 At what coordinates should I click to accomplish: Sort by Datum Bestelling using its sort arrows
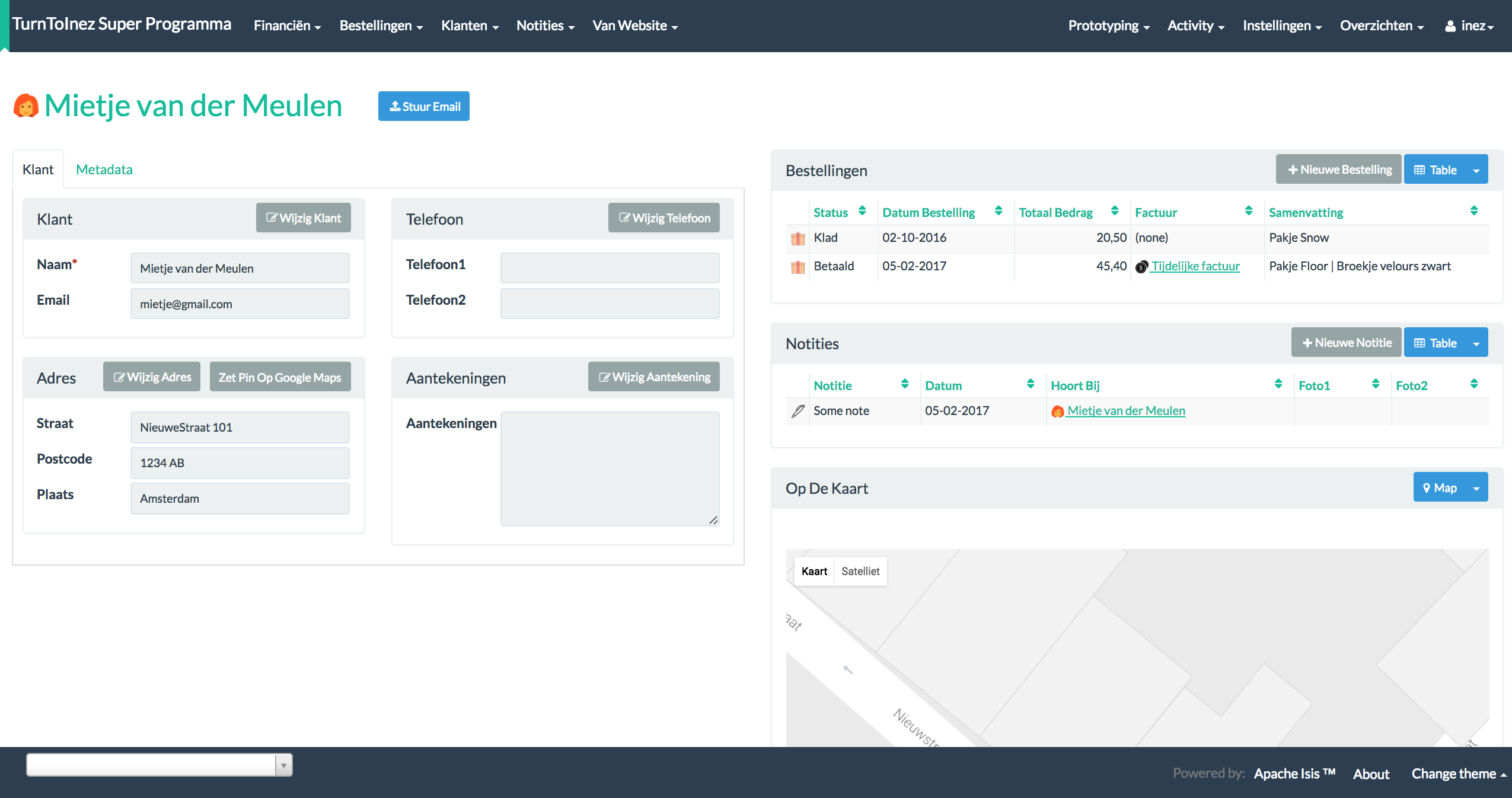tap(999, 211)
